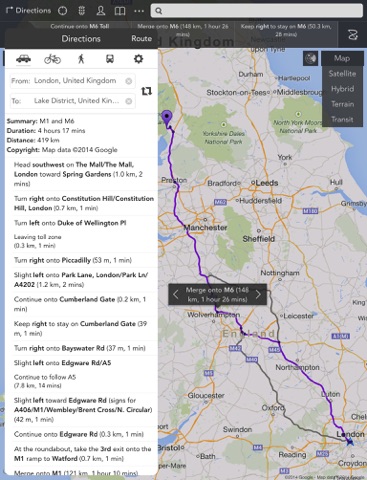Switch to public transit bus icon
The height and width of the screenshot is (480, 367).
pyautogui.click(x=110, y=59)
